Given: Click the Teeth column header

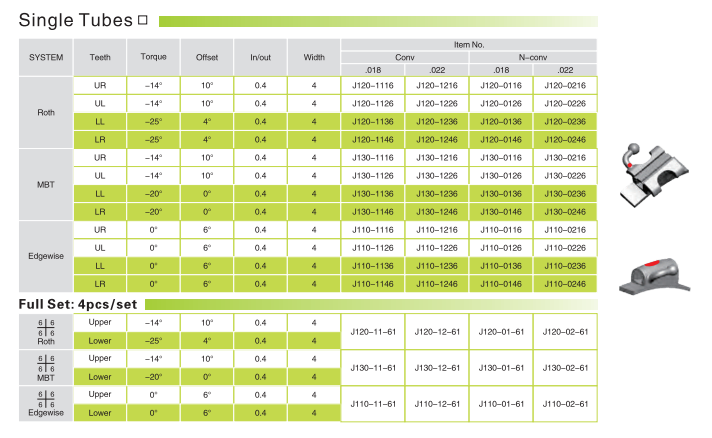Looking at the screenshot, I should (x=100, y=57).
